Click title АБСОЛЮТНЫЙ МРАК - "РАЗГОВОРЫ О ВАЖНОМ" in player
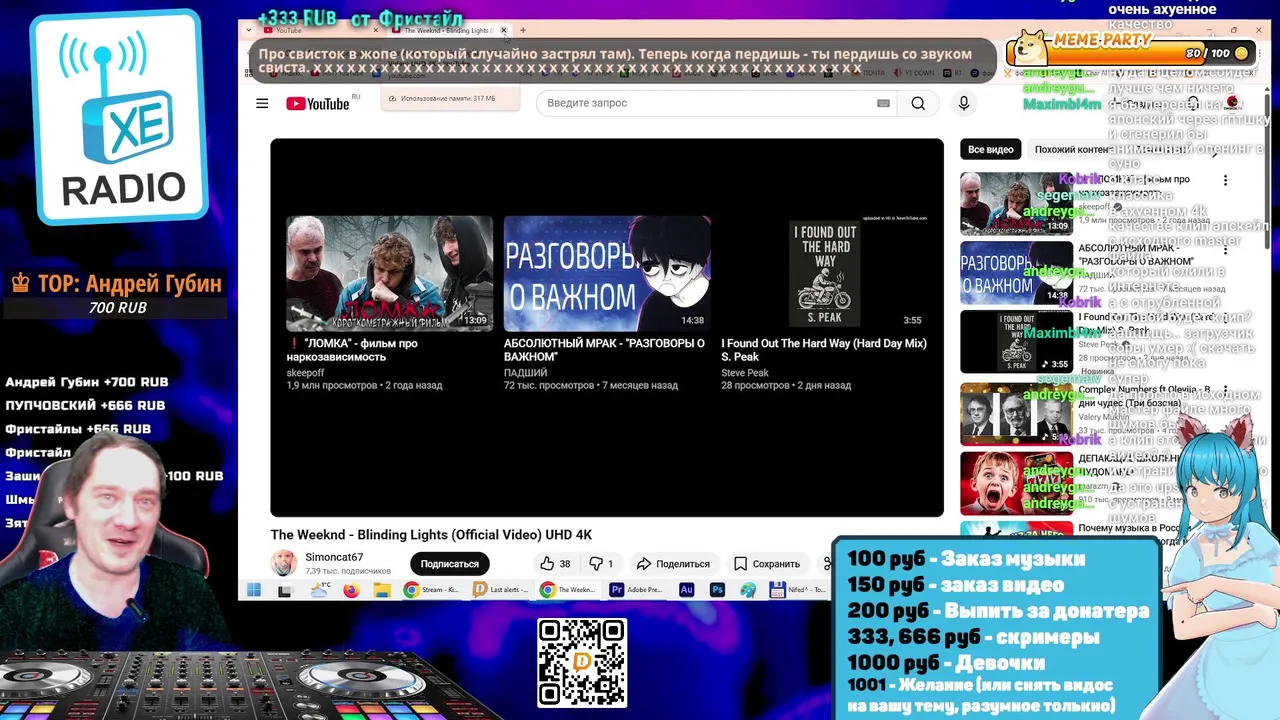Screen dimensions: 1280x720 pyautogui.click(x=604, y=350)
